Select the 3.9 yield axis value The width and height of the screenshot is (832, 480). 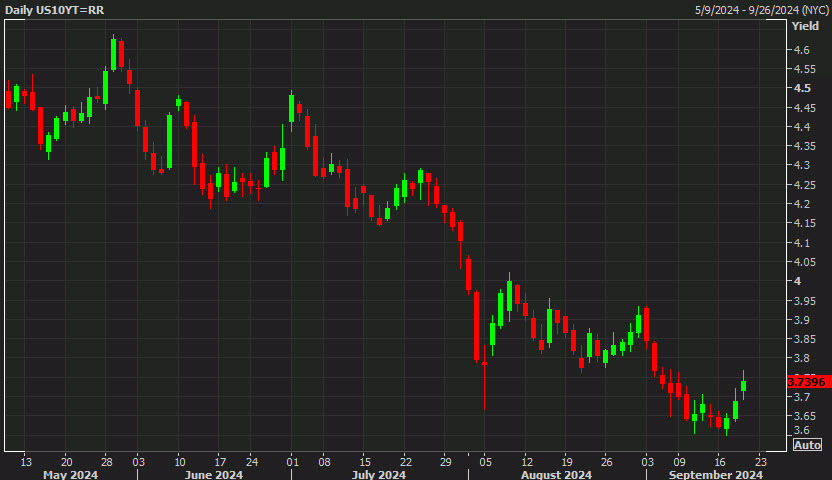click(x=801, y=319)
